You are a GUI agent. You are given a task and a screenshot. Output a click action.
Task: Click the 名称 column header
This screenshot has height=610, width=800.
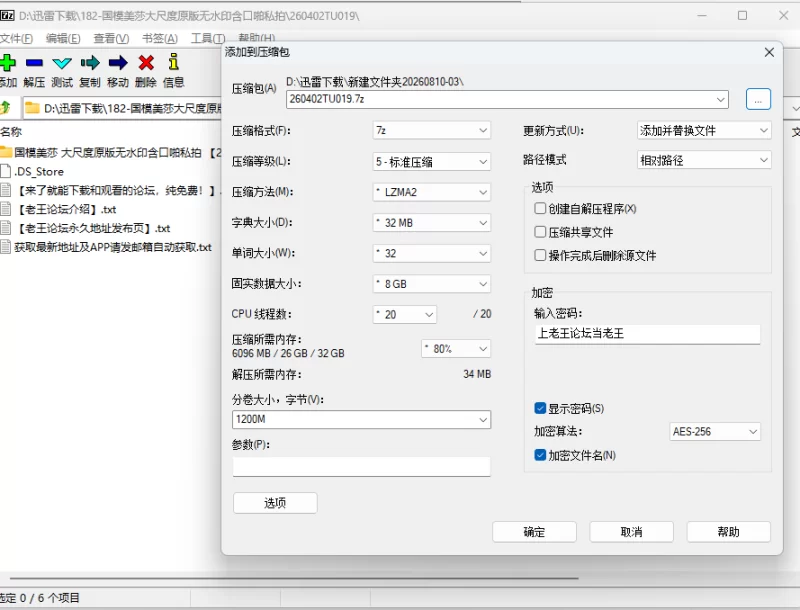[x=11, y=132]
